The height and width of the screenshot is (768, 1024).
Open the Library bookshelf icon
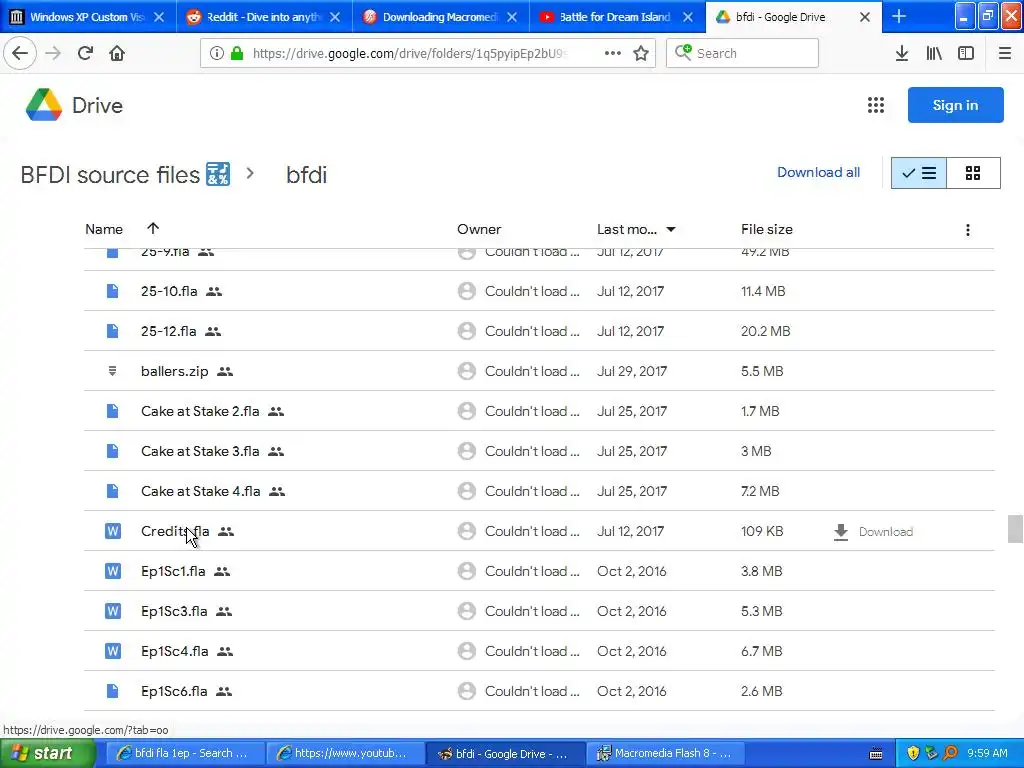[x=934, y=53]
